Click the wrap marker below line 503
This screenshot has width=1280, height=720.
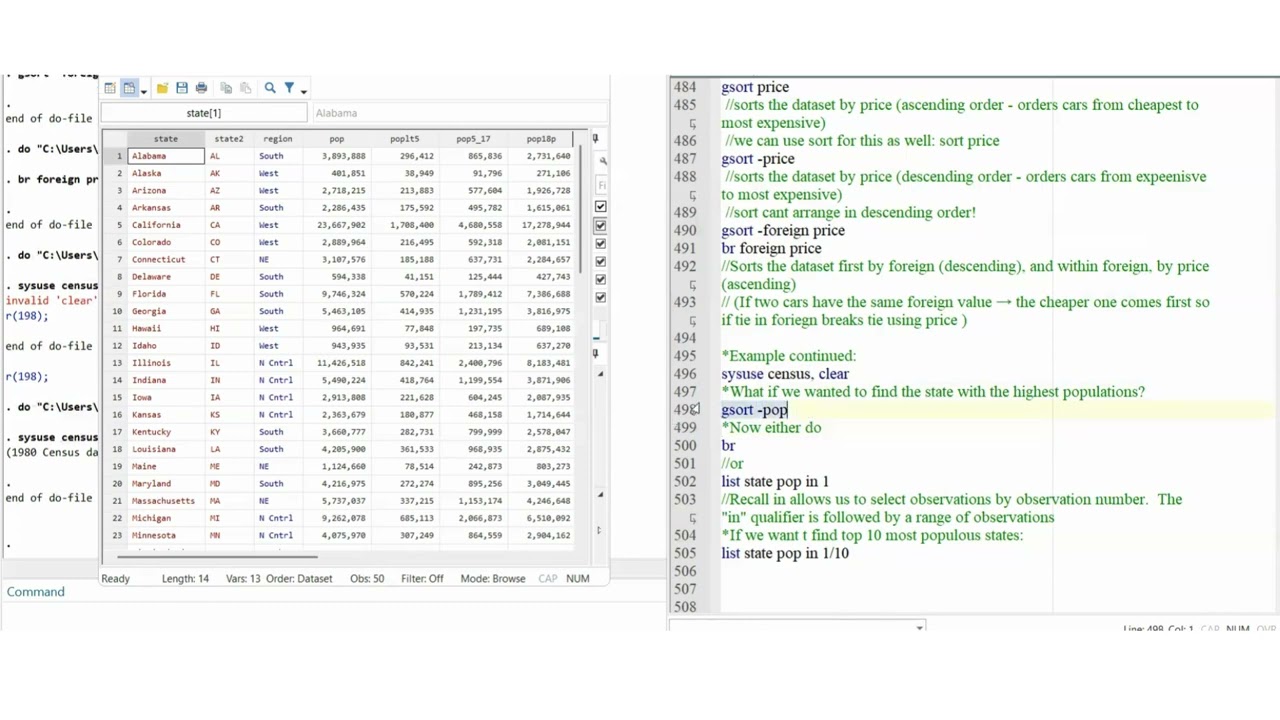point(692,518)
